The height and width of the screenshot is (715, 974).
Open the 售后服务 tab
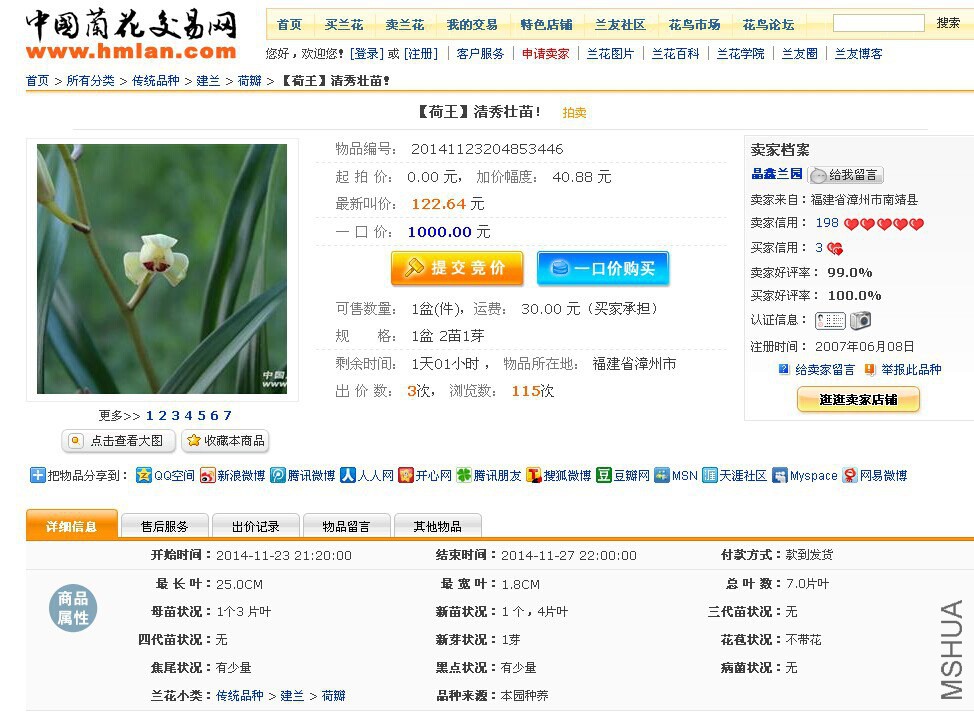point(164,526)
